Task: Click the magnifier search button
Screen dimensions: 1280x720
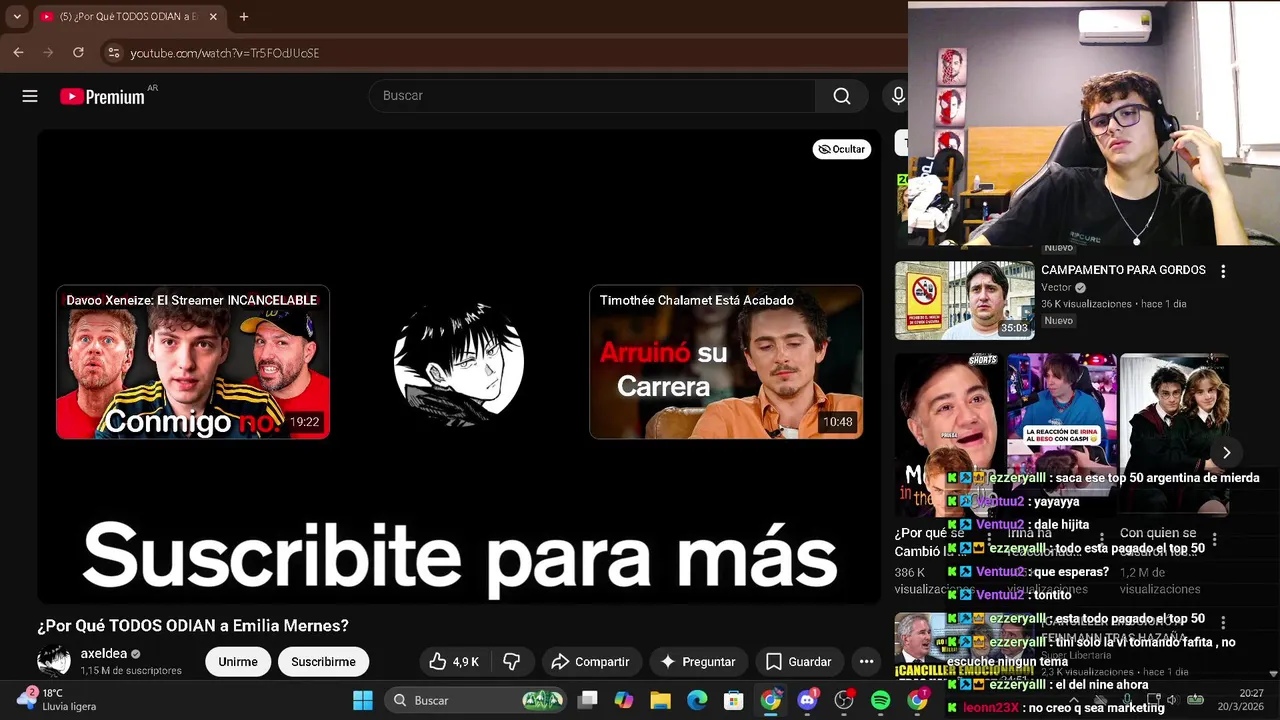Action: (842, 96)
